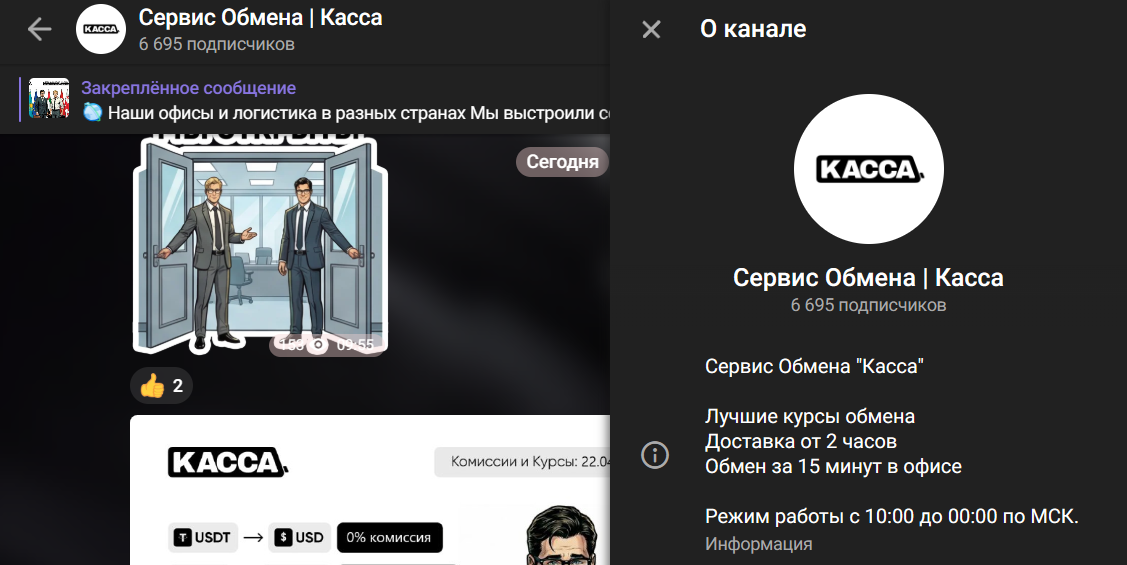Click the USD label in rates post
The height and width of the screenshot is (565, 1127).
tap(300, 538)
